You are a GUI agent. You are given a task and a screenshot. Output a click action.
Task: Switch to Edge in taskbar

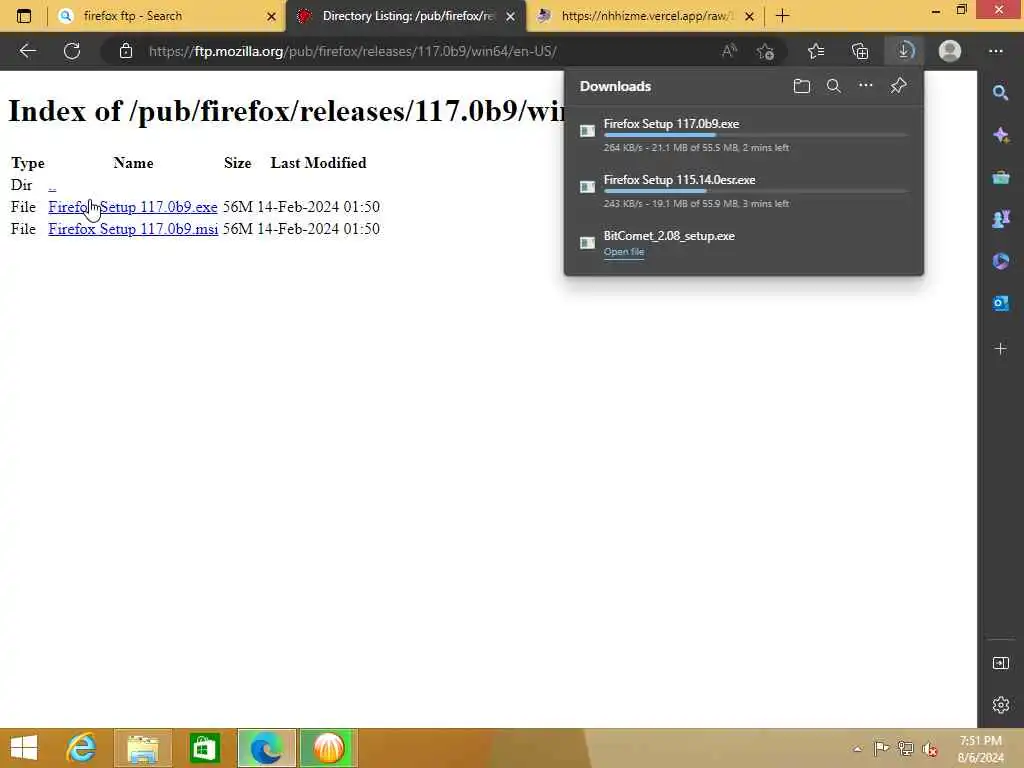(x=266, y=748)
